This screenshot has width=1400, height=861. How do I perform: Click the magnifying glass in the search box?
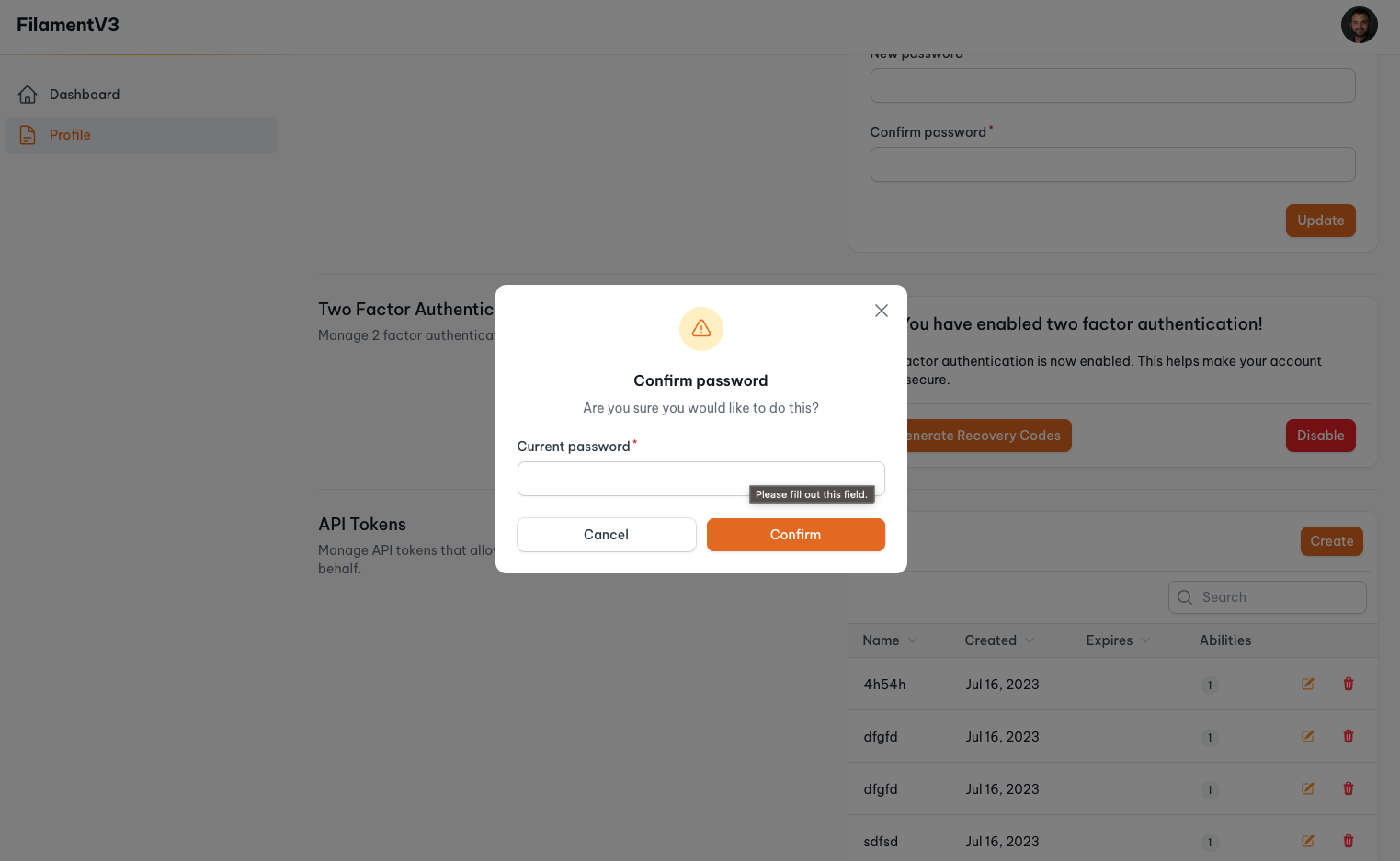point(1185,597)
